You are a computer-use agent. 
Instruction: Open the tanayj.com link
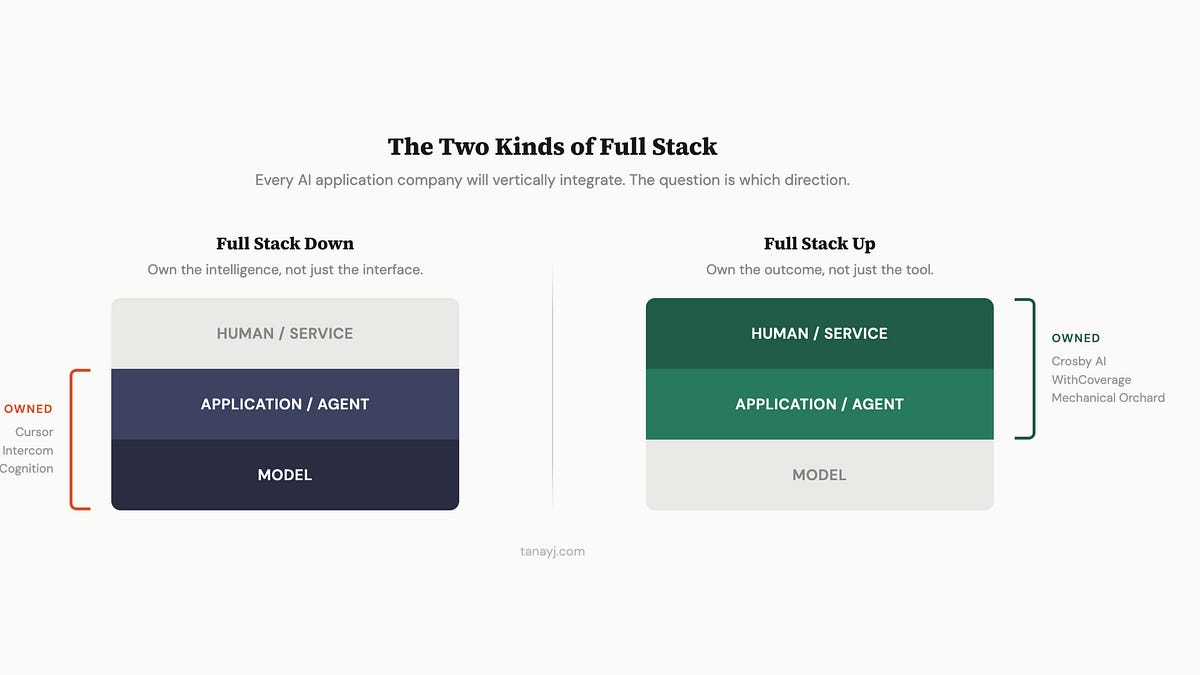click(551, 551)
